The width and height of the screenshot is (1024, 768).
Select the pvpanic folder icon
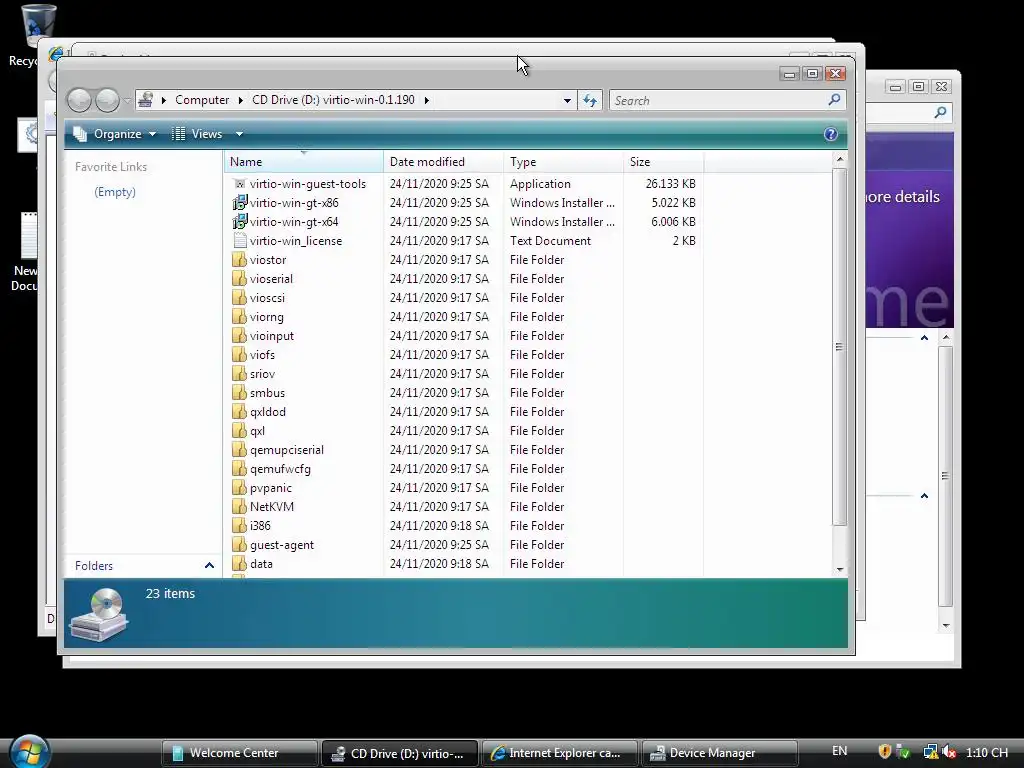[240, 487]
